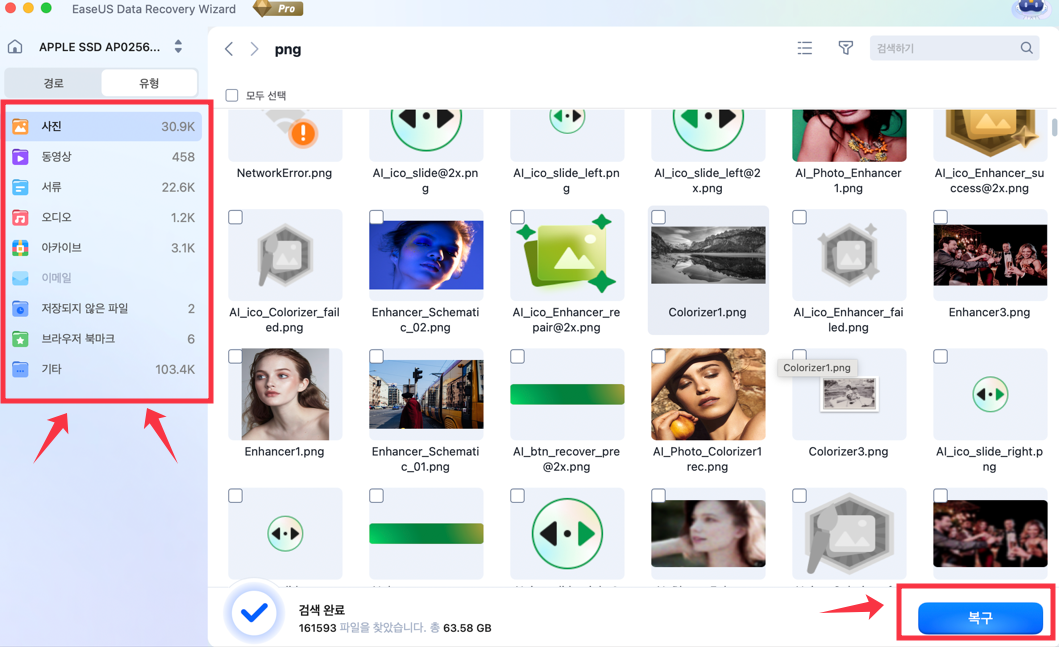Click the scan complete checkmark icon
Screen dimensions: 1059x647
pyautogui.click(x=254, y=613)
